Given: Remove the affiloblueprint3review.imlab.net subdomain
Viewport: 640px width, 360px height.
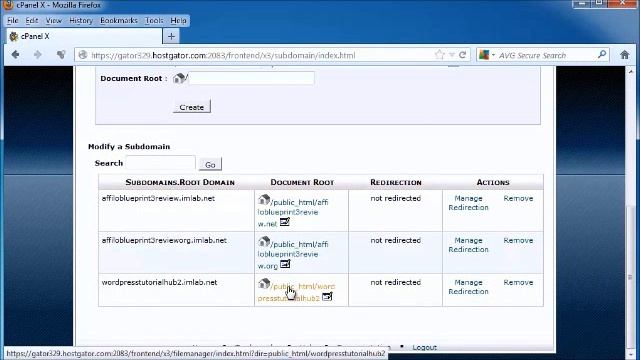Looking at the screenshot, I should point(518,198).
